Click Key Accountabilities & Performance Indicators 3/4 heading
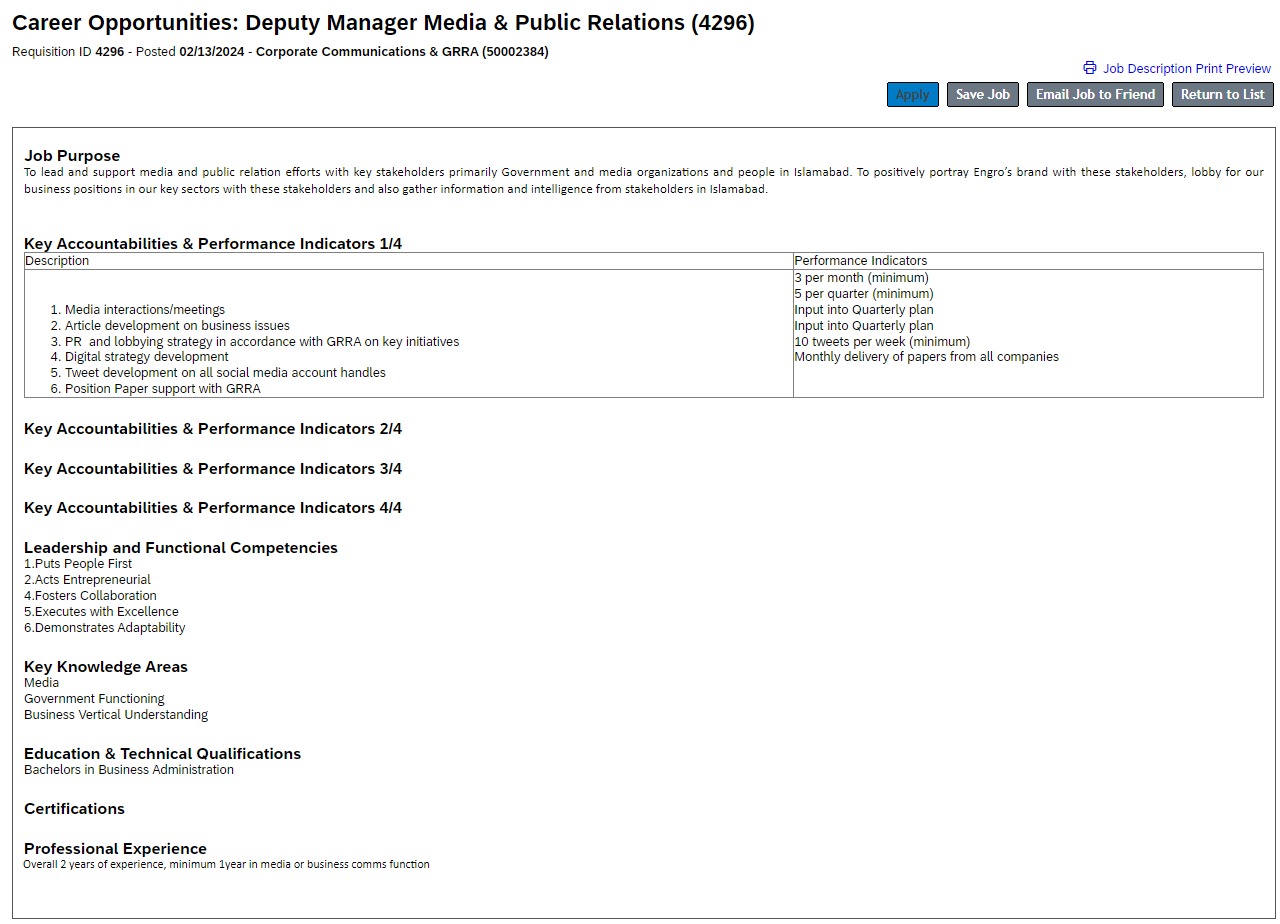This screenshot has width=1280, height=924. point(213,469)
